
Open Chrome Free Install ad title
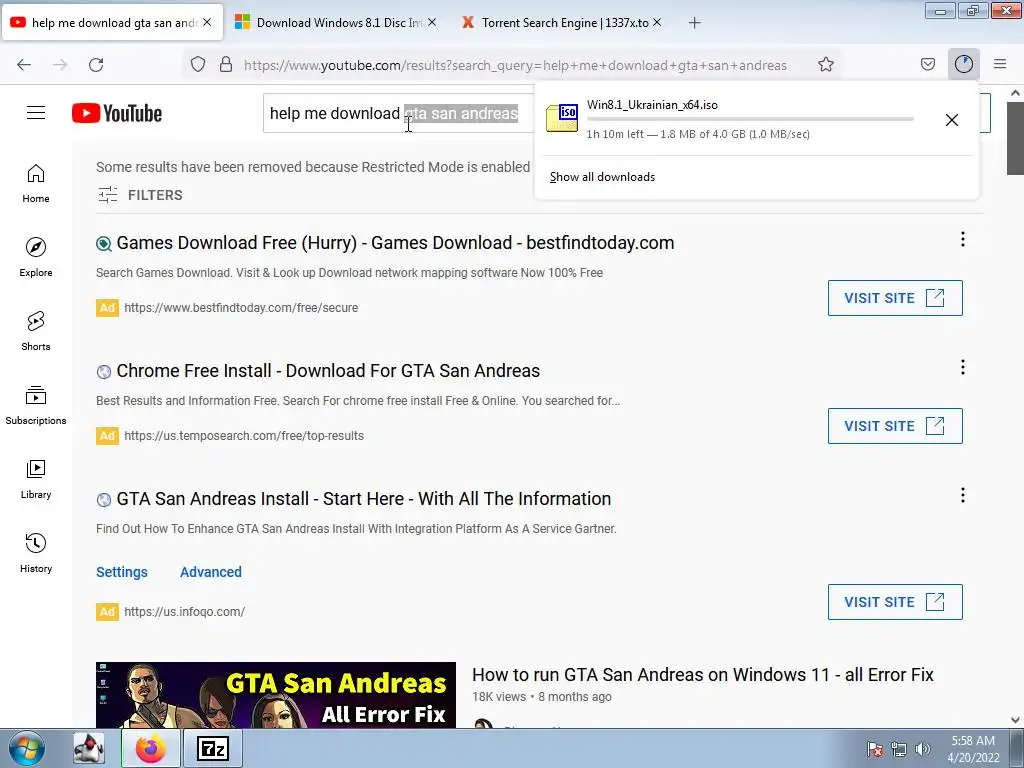328,371
